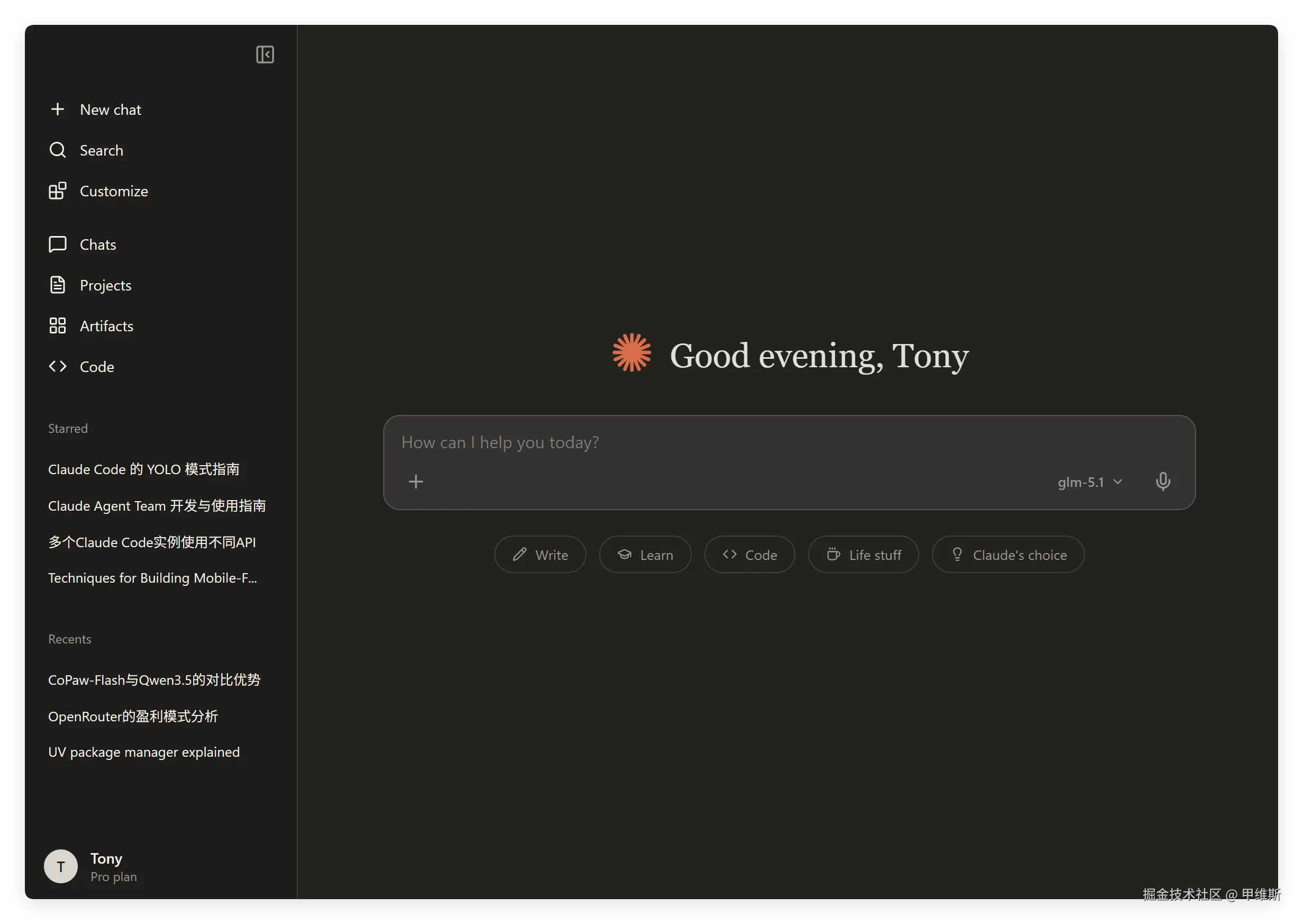This screenshot has height=924, width=1303.
Task: Collapse the sidebar with the panel icon
Action: tap(265, 55)
